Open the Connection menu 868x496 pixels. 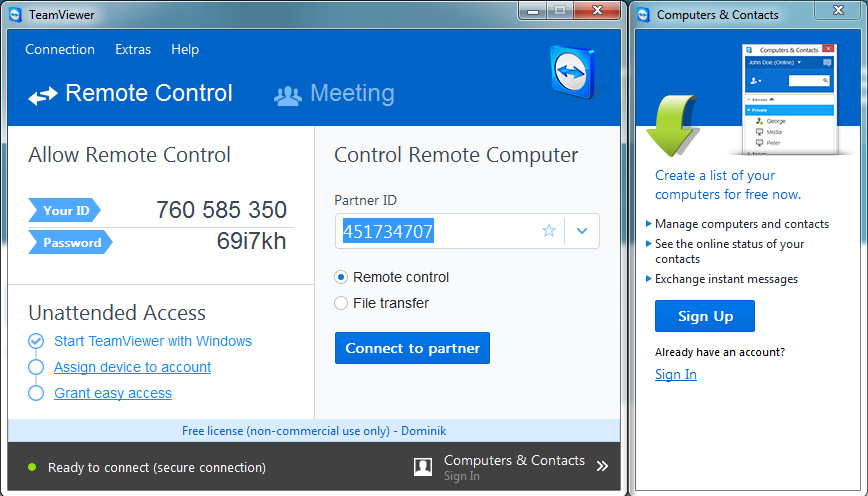[60, 49]
